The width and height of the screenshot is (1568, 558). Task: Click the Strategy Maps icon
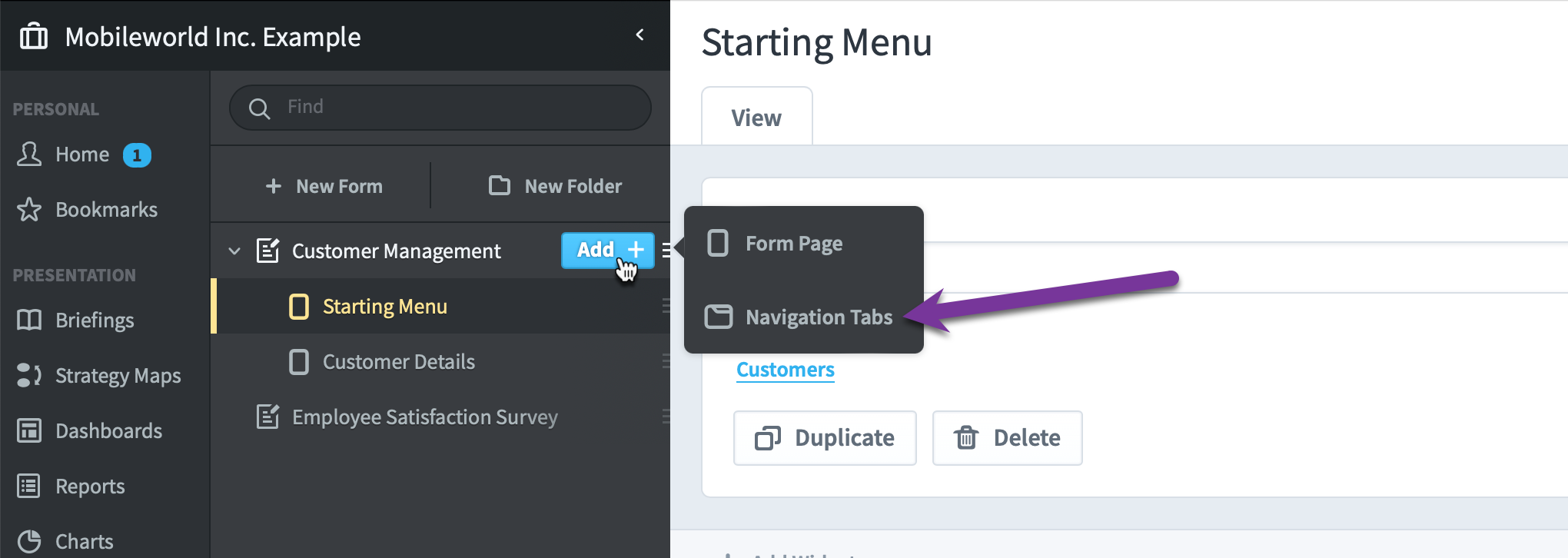coord(29,375)
